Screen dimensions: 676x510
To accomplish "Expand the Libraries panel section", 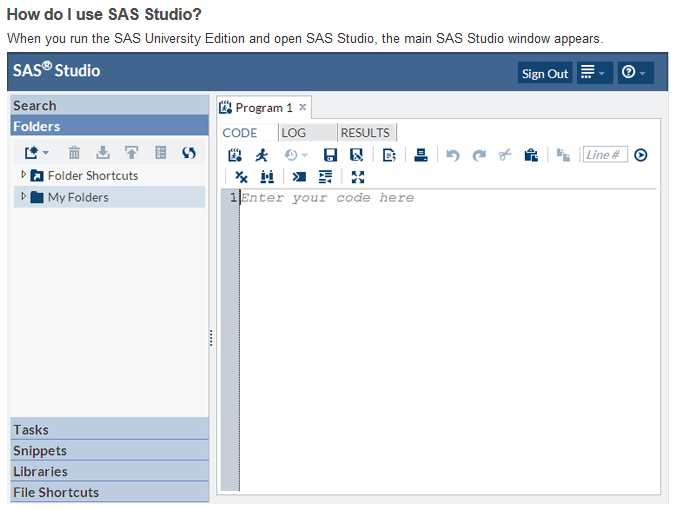I will [110, 471].
